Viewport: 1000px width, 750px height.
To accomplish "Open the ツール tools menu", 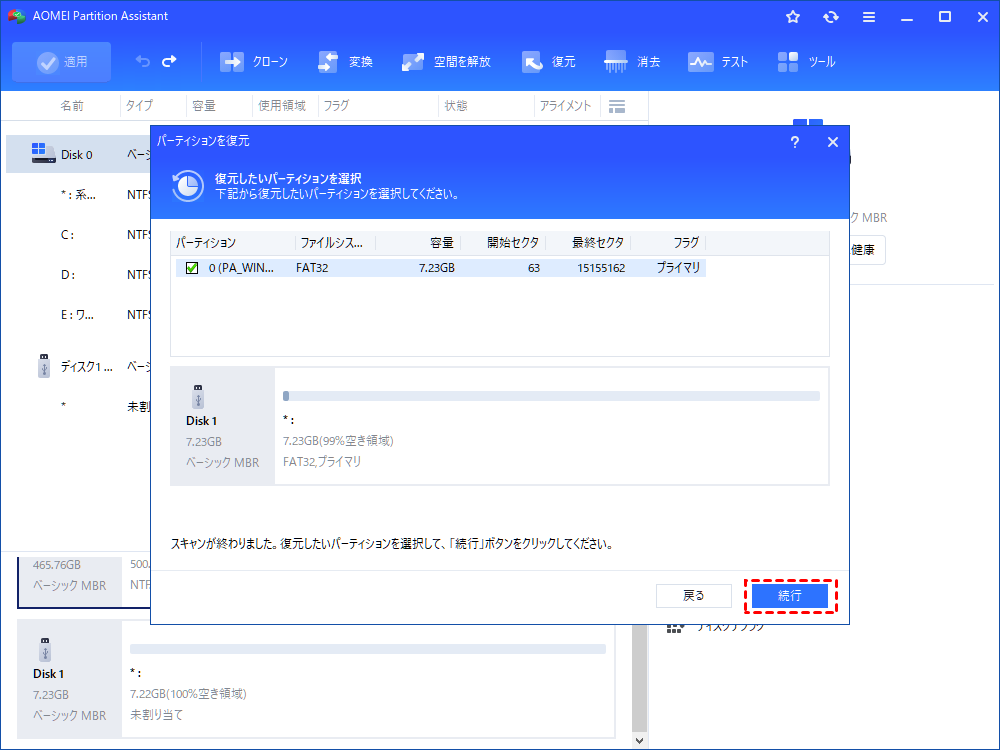I will pos(806,62).
